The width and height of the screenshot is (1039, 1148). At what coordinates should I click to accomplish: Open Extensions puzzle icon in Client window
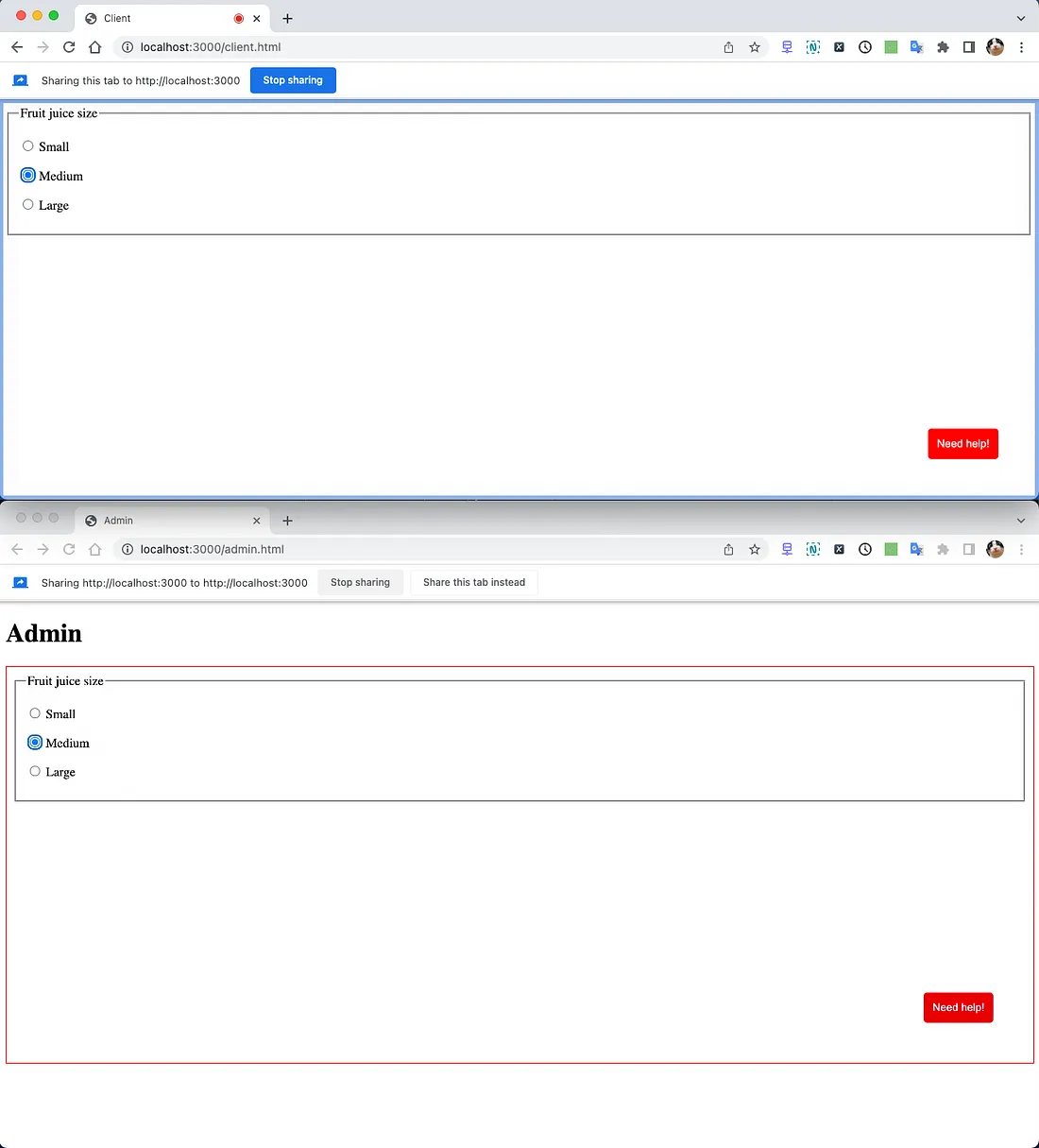tap(943, 47)
